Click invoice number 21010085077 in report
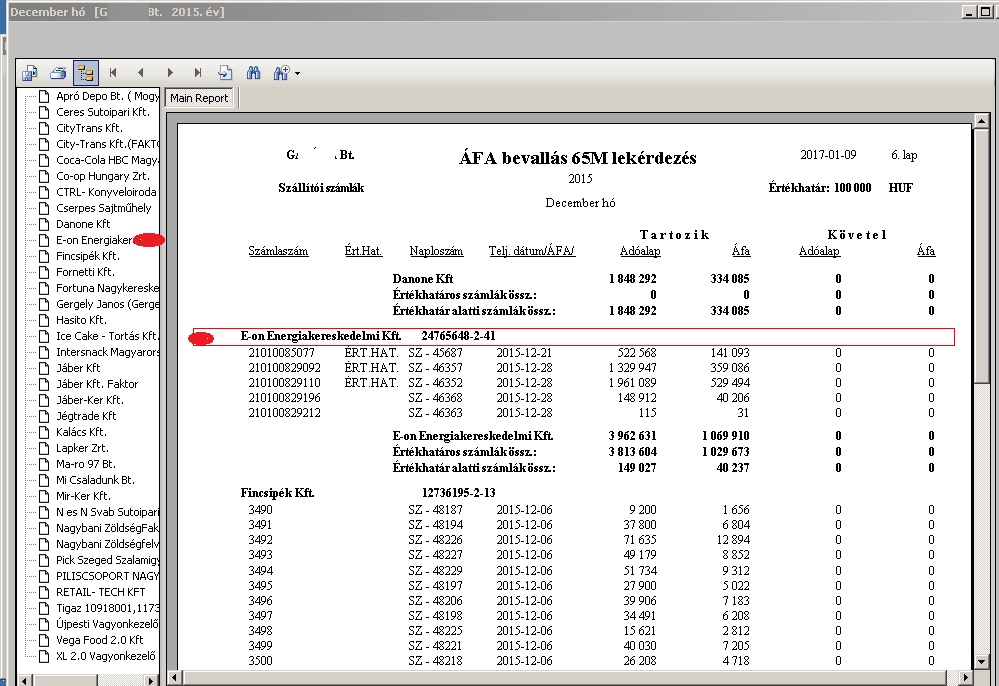 coord(282,353)
